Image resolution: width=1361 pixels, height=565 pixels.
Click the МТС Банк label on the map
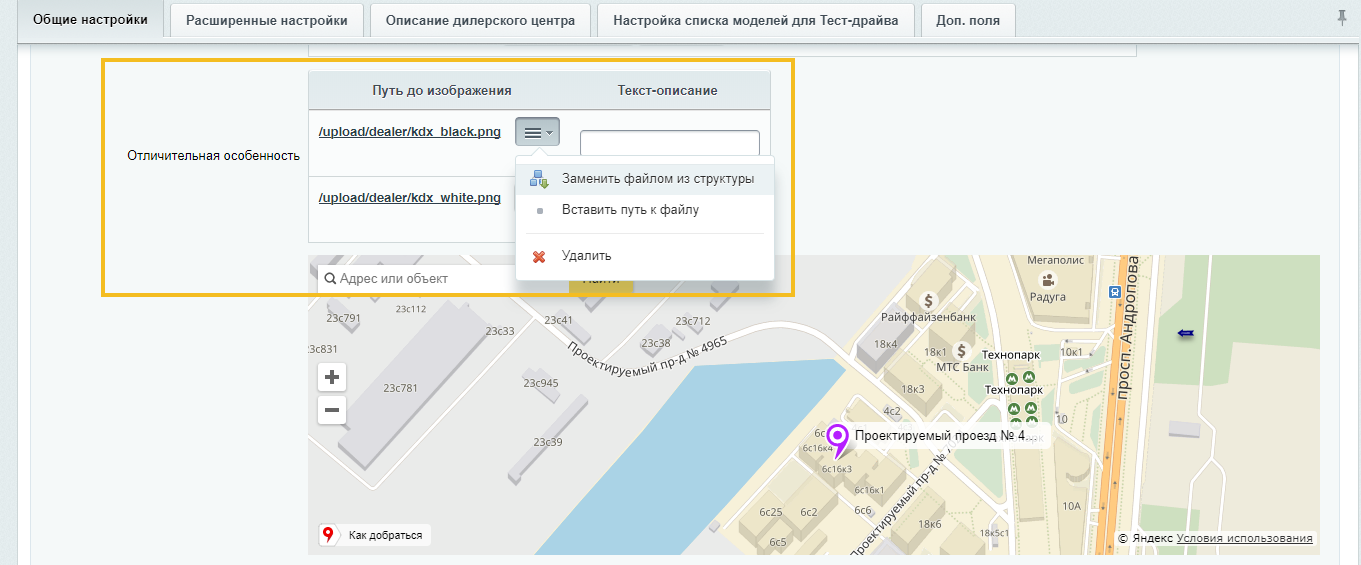point(962,368)
